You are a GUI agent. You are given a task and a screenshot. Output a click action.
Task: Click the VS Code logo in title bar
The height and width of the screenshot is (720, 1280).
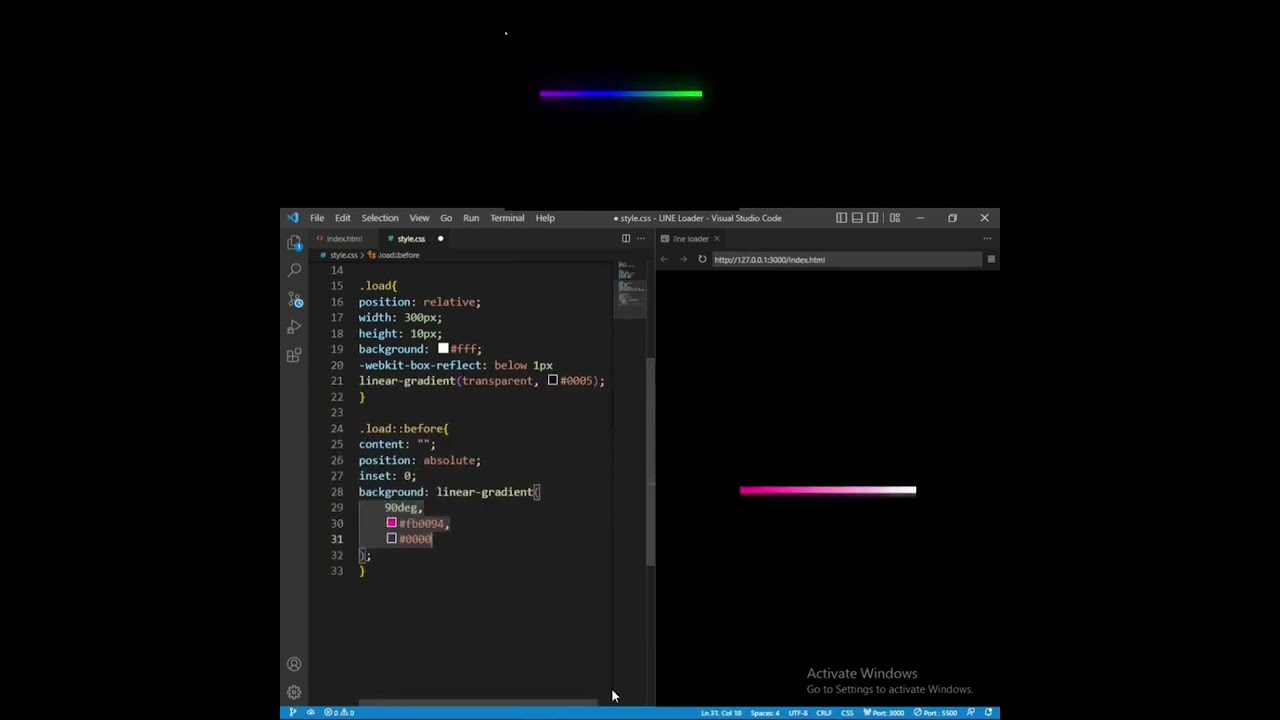292,217
